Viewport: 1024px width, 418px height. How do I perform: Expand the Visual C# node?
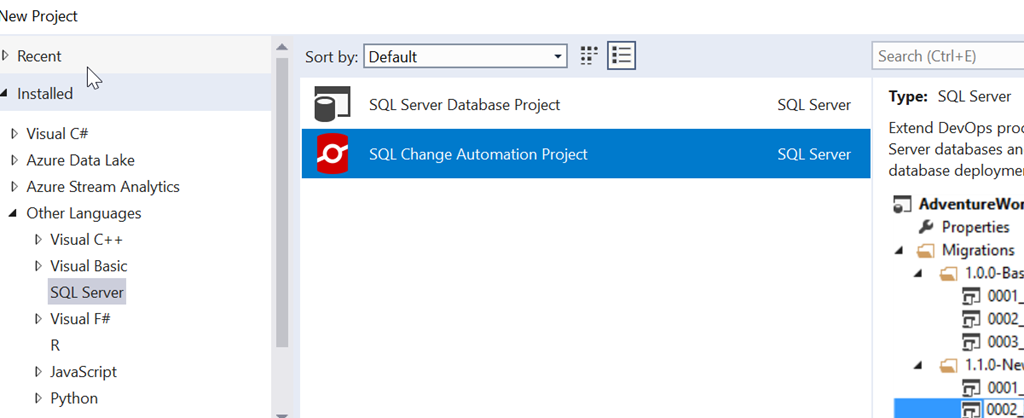click(14, 133)
